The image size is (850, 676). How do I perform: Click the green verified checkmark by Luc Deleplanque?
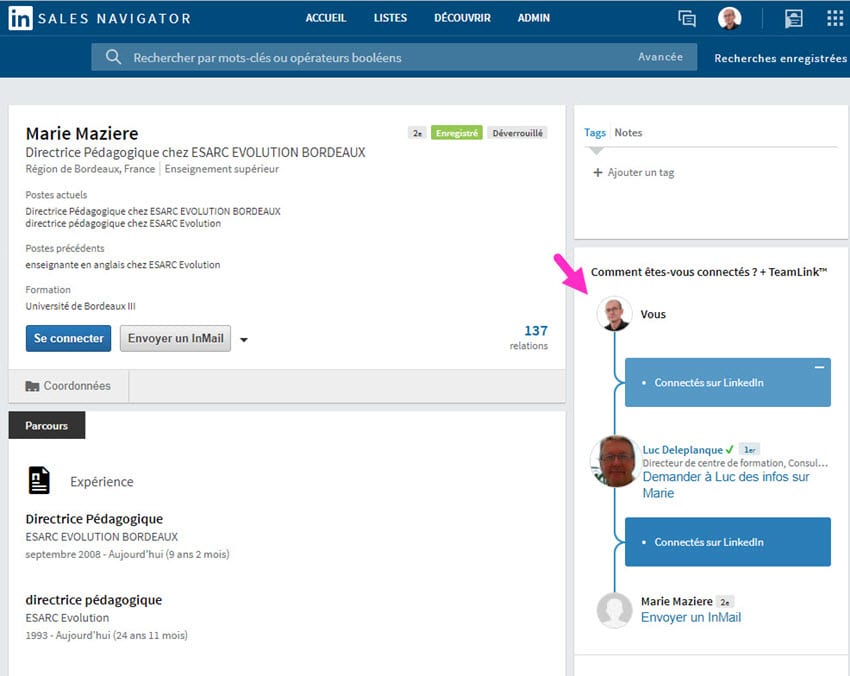coord(730,449)
